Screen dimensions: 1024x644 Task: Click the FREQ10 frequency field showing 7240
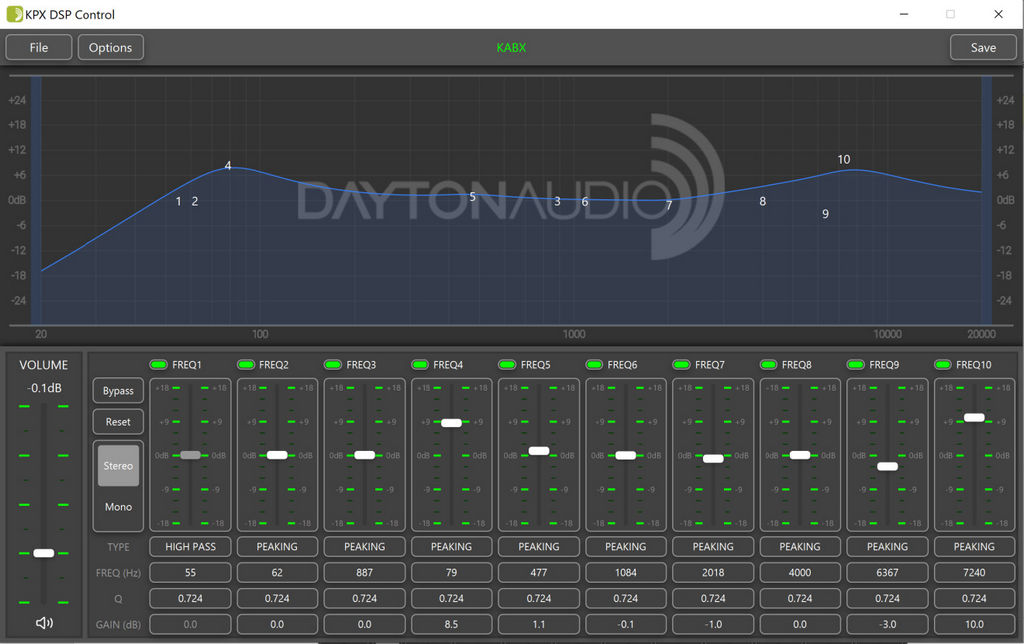point(974,573)
